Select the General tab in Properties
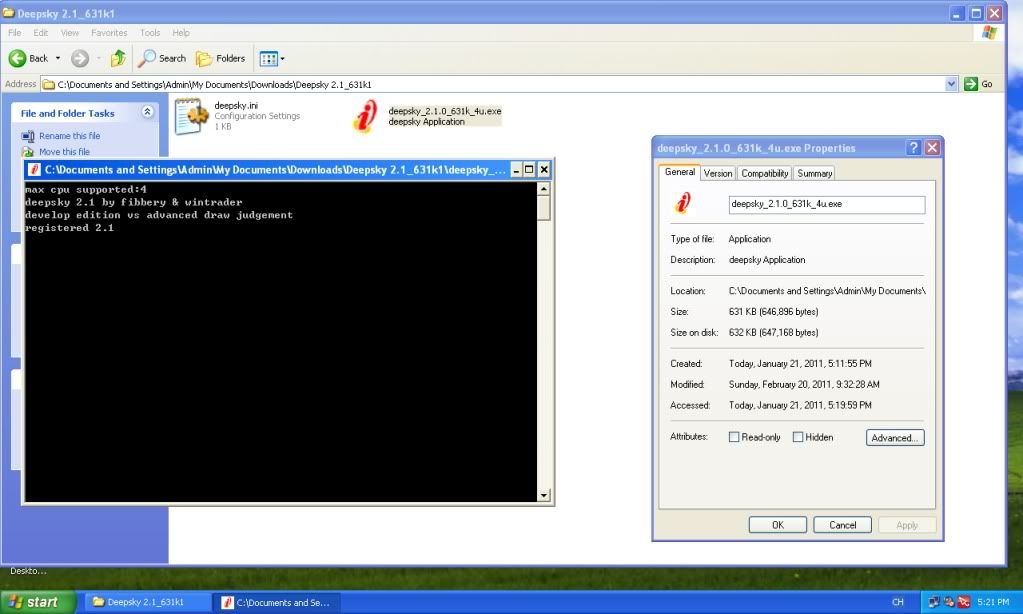This screenshot has height=614, width=1023. [680, 172]
